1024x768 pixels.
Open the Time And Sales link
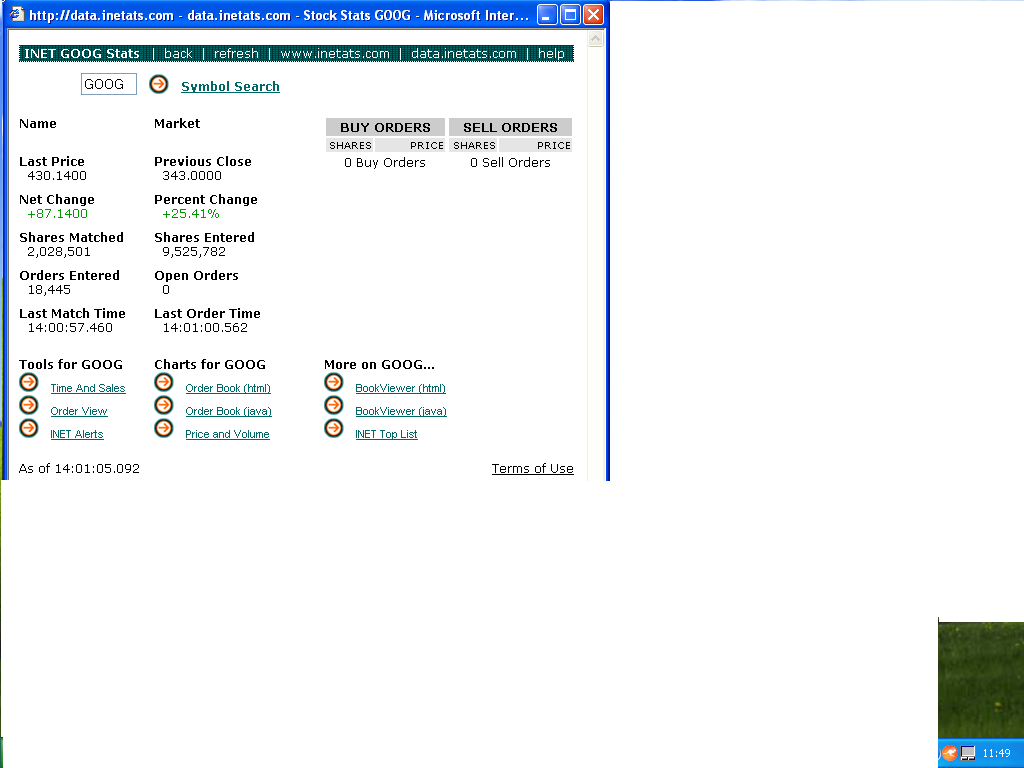point(88,388)
